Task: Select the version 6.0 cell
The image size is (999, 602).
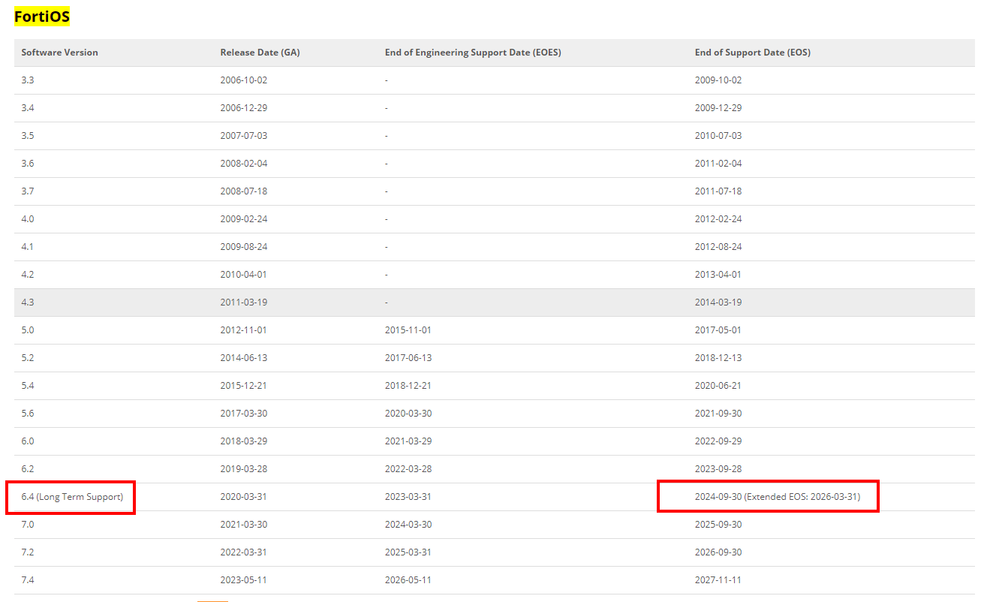Action: (x=27, y=441)
